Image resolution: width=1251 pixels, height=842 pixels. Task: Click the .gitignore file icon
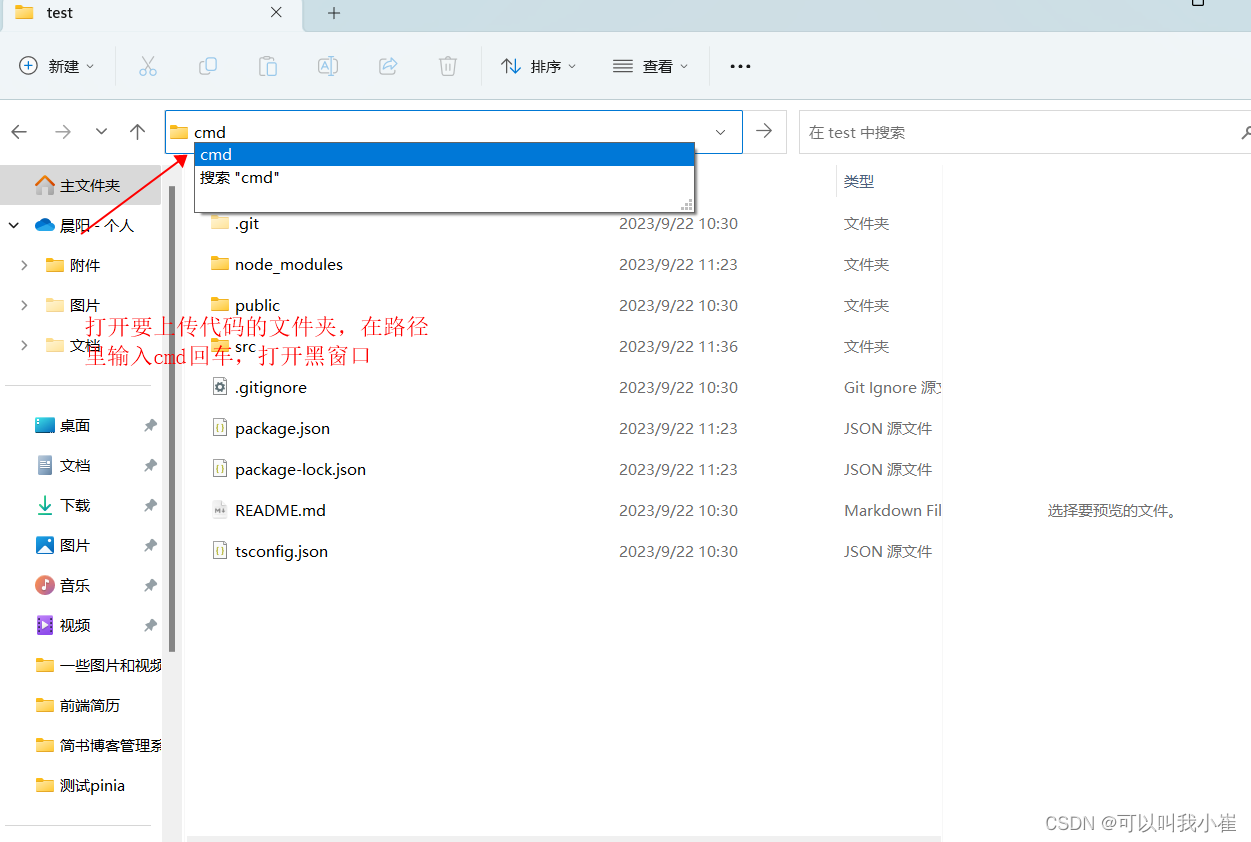pos(220,387)
